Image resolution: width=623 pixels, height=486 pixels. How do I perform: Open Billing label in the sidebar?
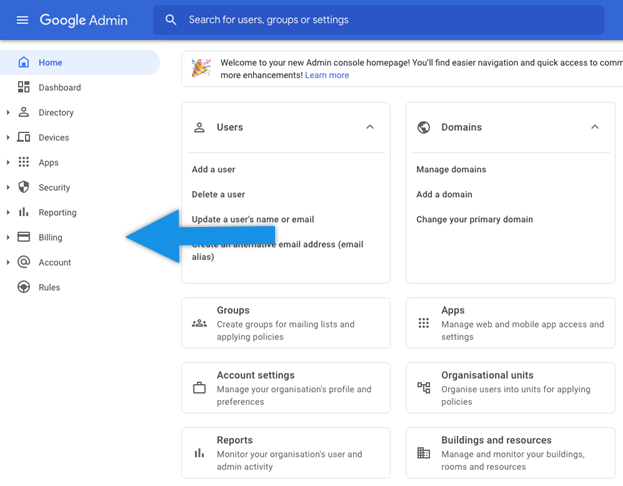click(x=50, y=238)
